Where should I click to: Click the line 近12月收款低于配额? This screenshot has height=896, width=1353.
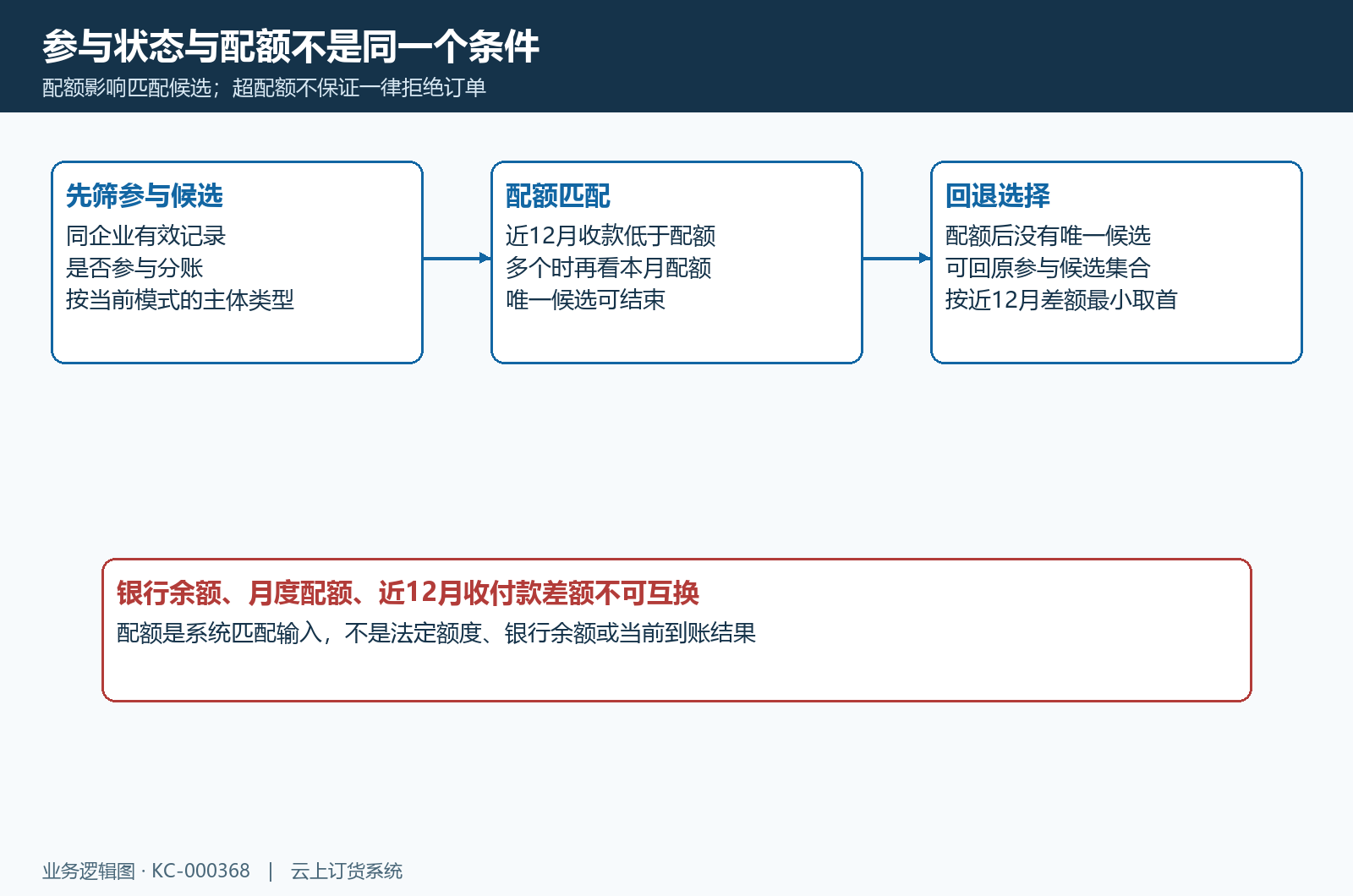point(611,236)
